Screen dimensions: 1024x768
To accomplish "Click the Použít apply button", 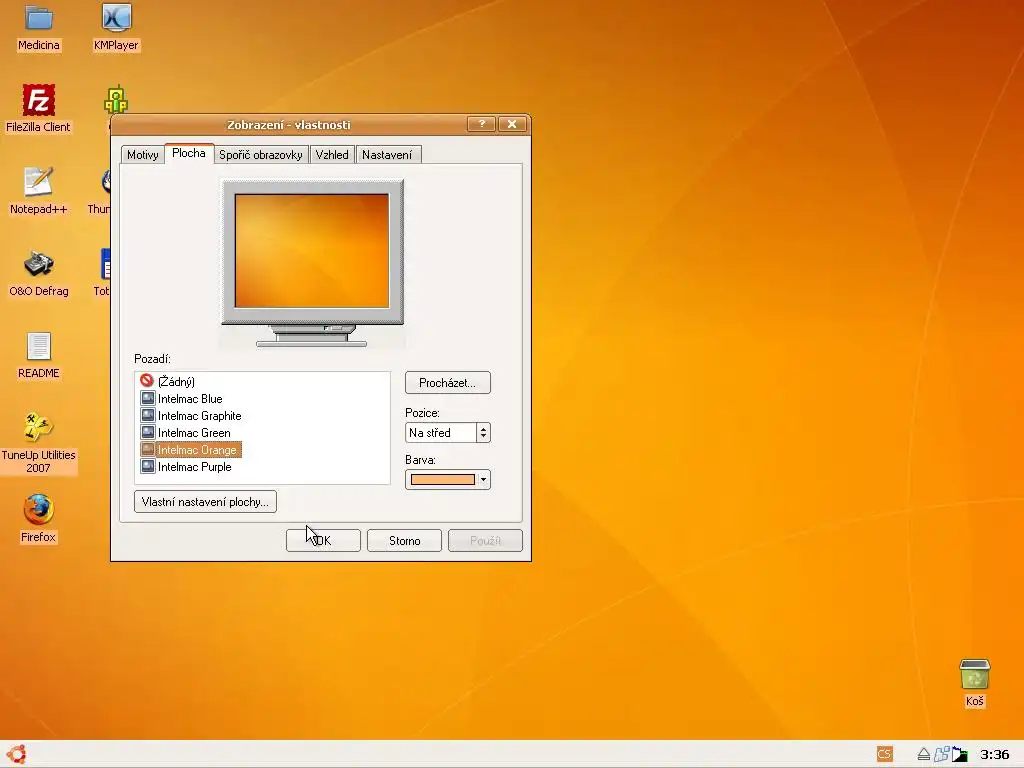I will [485, 541].
